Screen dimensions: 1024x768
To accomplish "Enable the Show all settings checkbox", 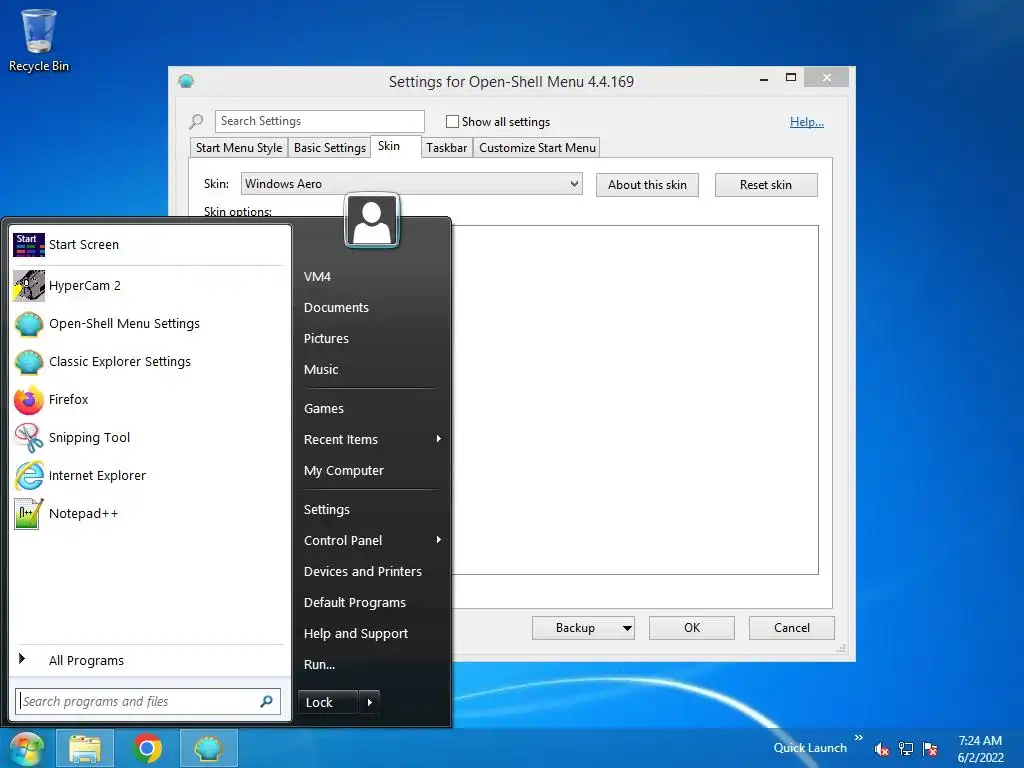I will point(452,121).
